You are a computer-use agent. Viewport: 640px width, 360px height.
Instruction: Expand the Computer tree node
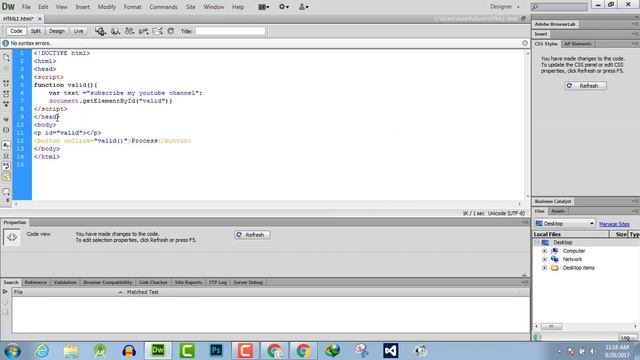click(544, 251)
